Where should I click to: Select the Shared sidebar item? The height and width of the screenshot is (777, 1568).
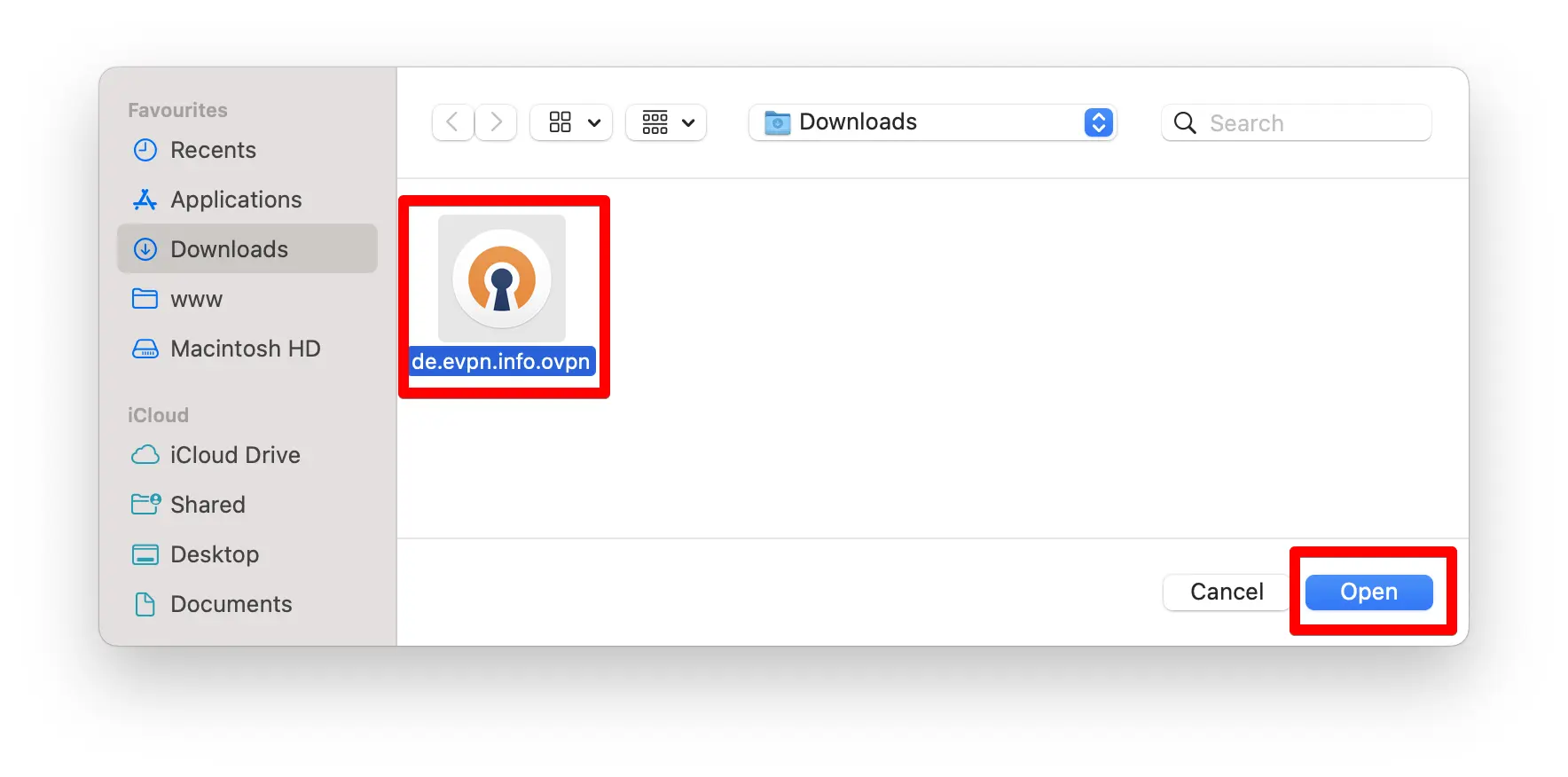pyautogui.click(x=247, y=505)
